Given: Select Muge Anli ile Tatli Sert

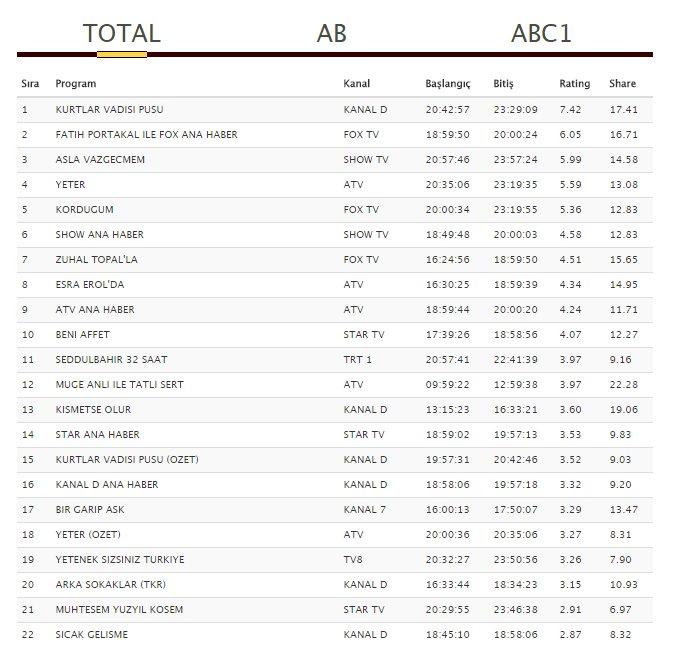Looking at the screenshot, I should point(119,384).
